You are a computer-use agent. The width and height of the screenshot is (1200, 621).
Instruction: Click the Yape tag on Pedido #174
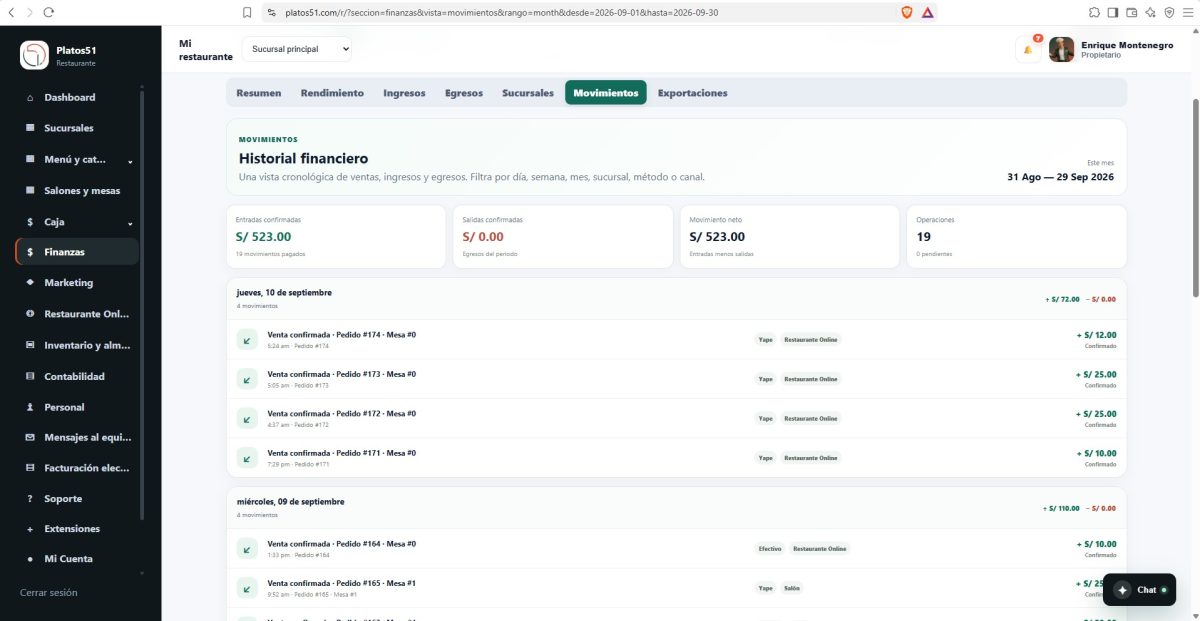coord(765,340)
